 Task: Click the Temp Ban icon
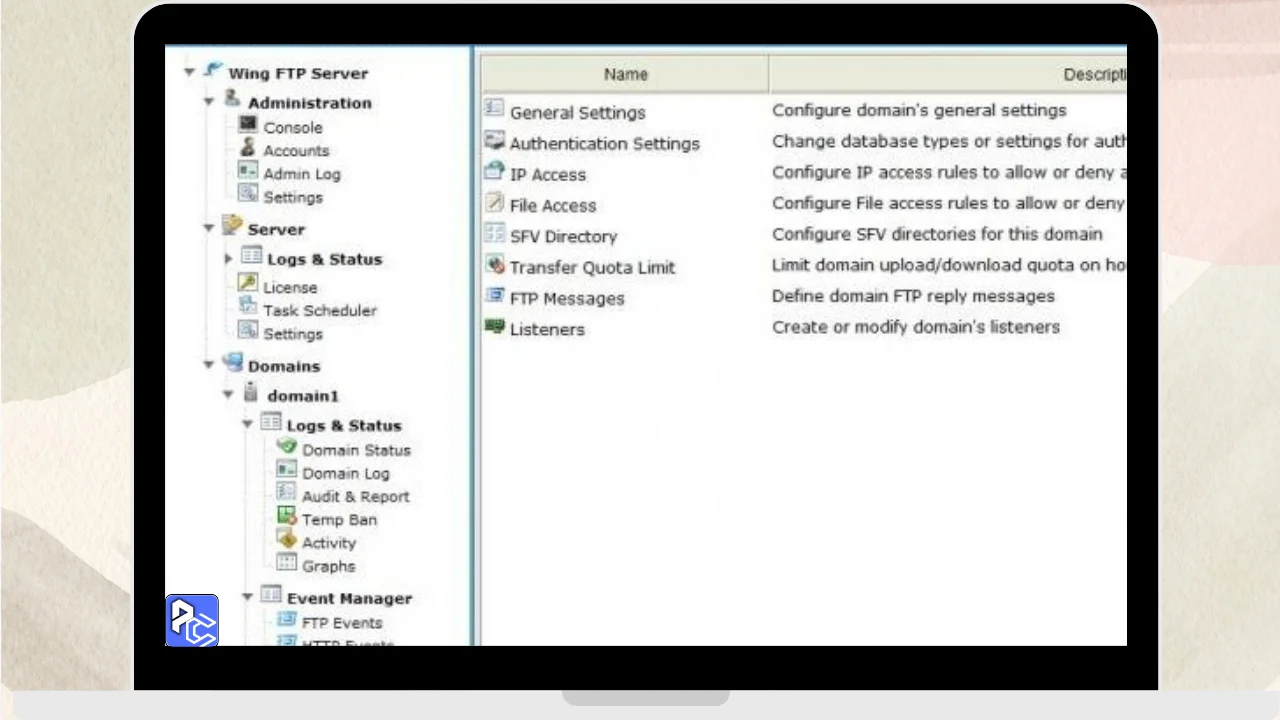[x=286, y=517]
